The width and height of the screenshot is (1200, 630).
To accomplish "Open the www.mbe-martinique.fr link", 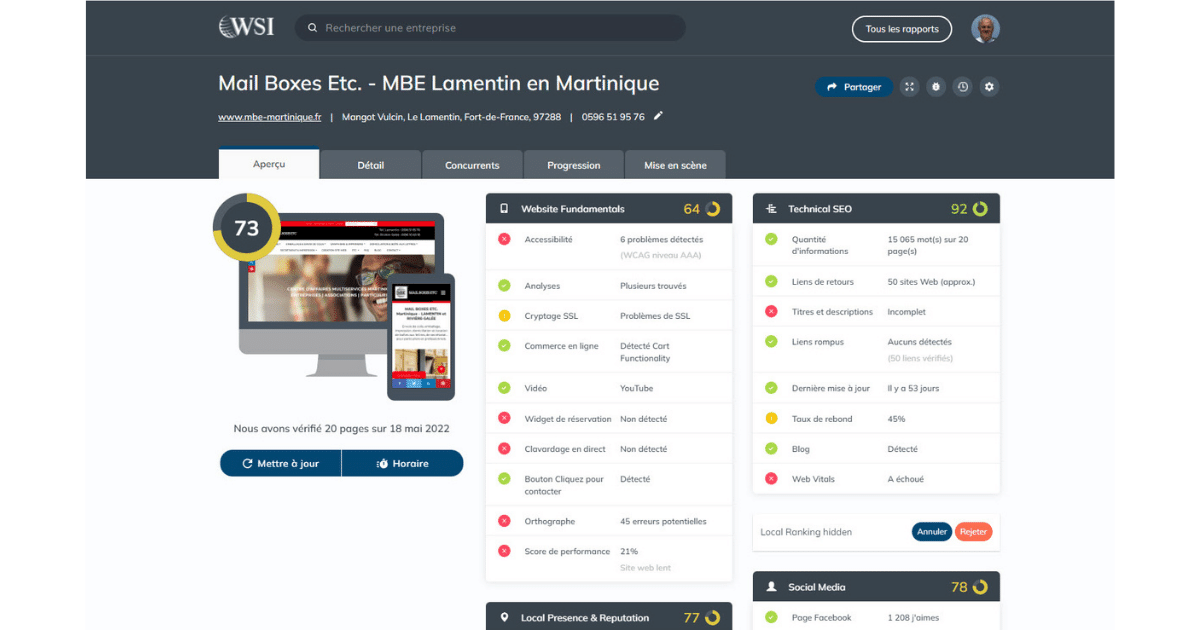I will [270, 117].
